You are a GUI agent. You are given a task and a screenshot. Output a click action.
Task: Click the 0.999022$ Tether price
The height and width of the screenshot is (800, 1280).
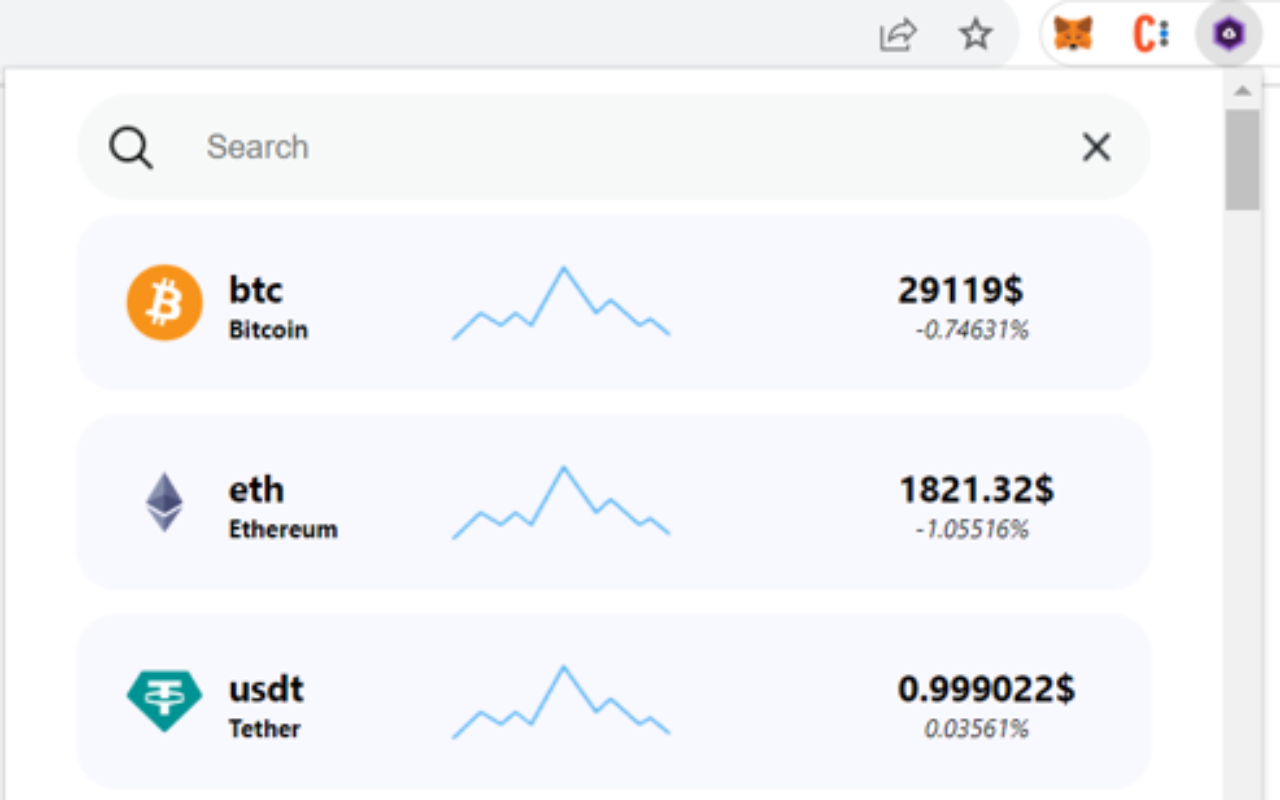[985, 689]
